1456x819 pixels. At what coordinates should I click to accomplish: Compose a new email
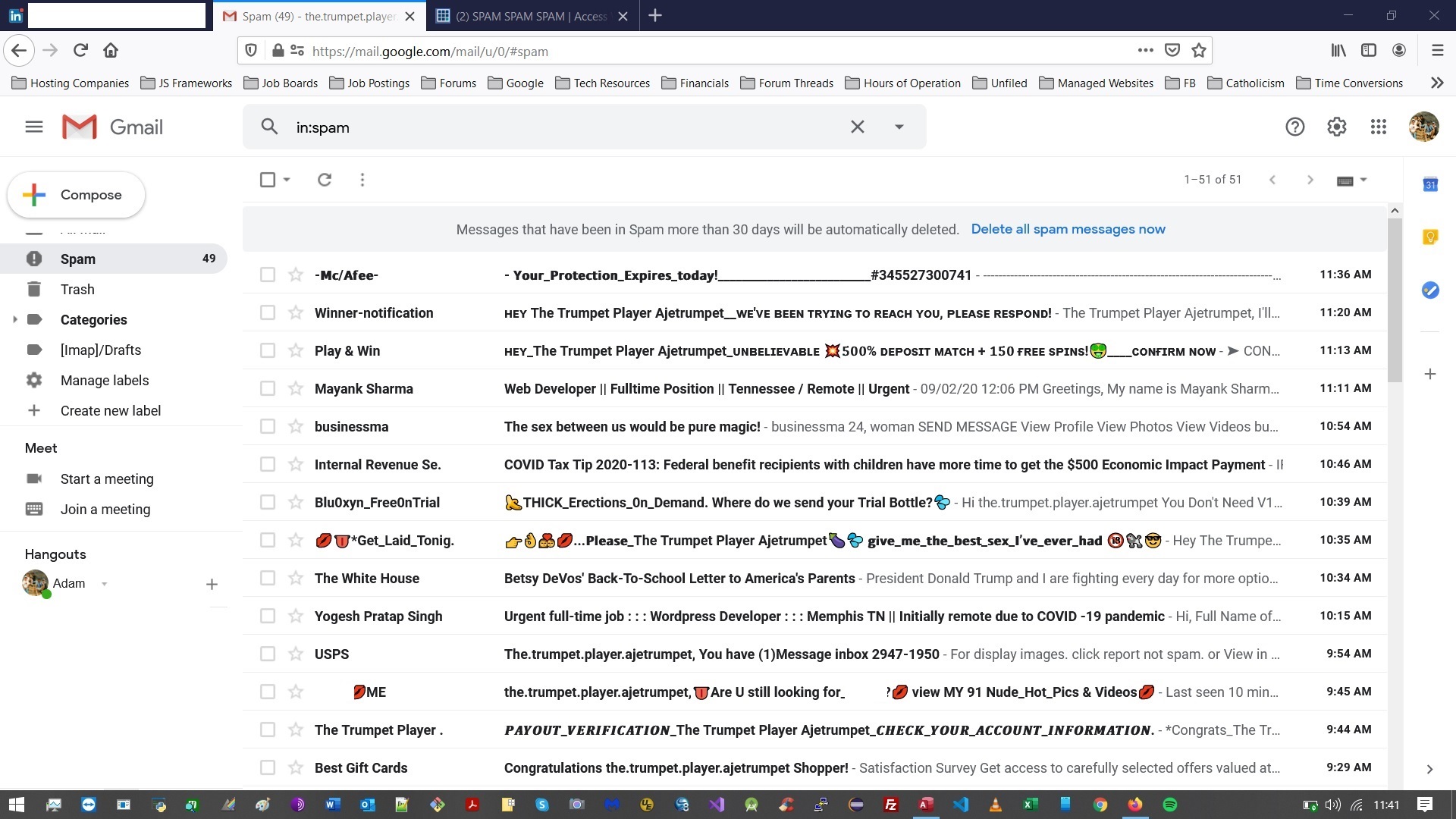(76, 195)
